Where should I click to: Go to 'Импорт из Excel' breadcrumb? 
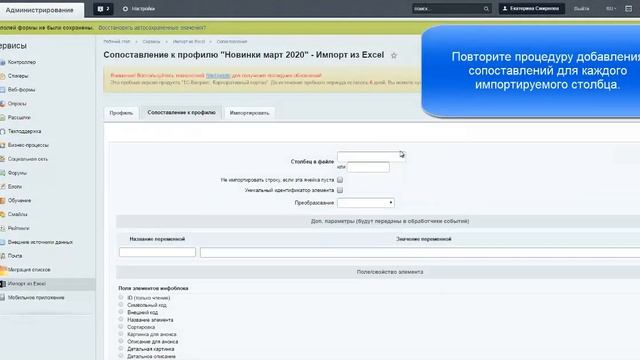(189, 42)
